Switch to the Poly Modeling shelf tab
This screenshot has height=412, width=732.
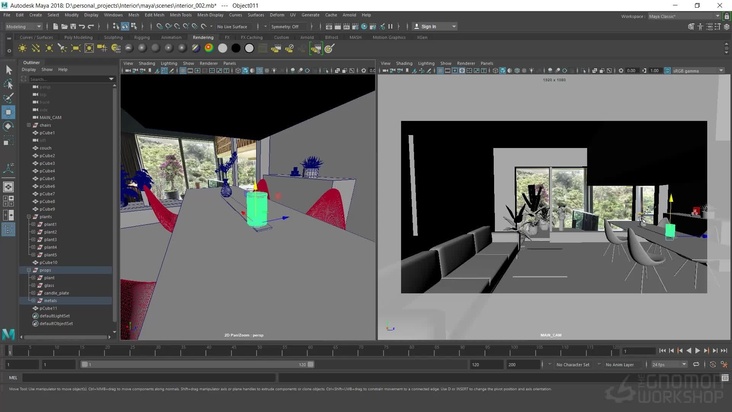point(78,37)
